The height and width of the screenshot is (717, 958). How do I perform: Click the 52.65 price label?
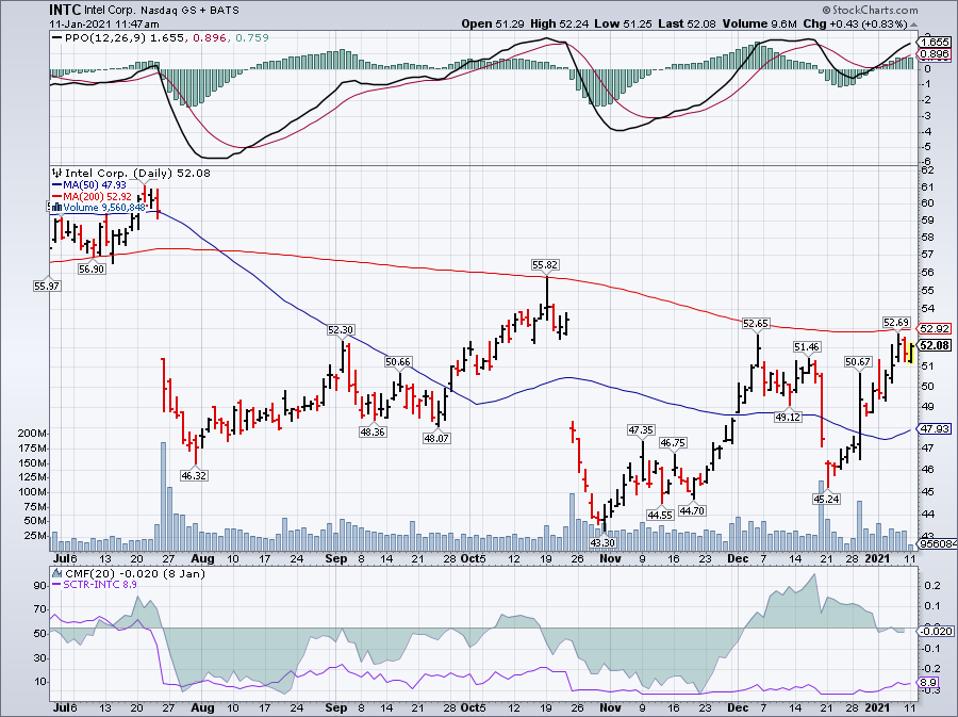[756, 323]
